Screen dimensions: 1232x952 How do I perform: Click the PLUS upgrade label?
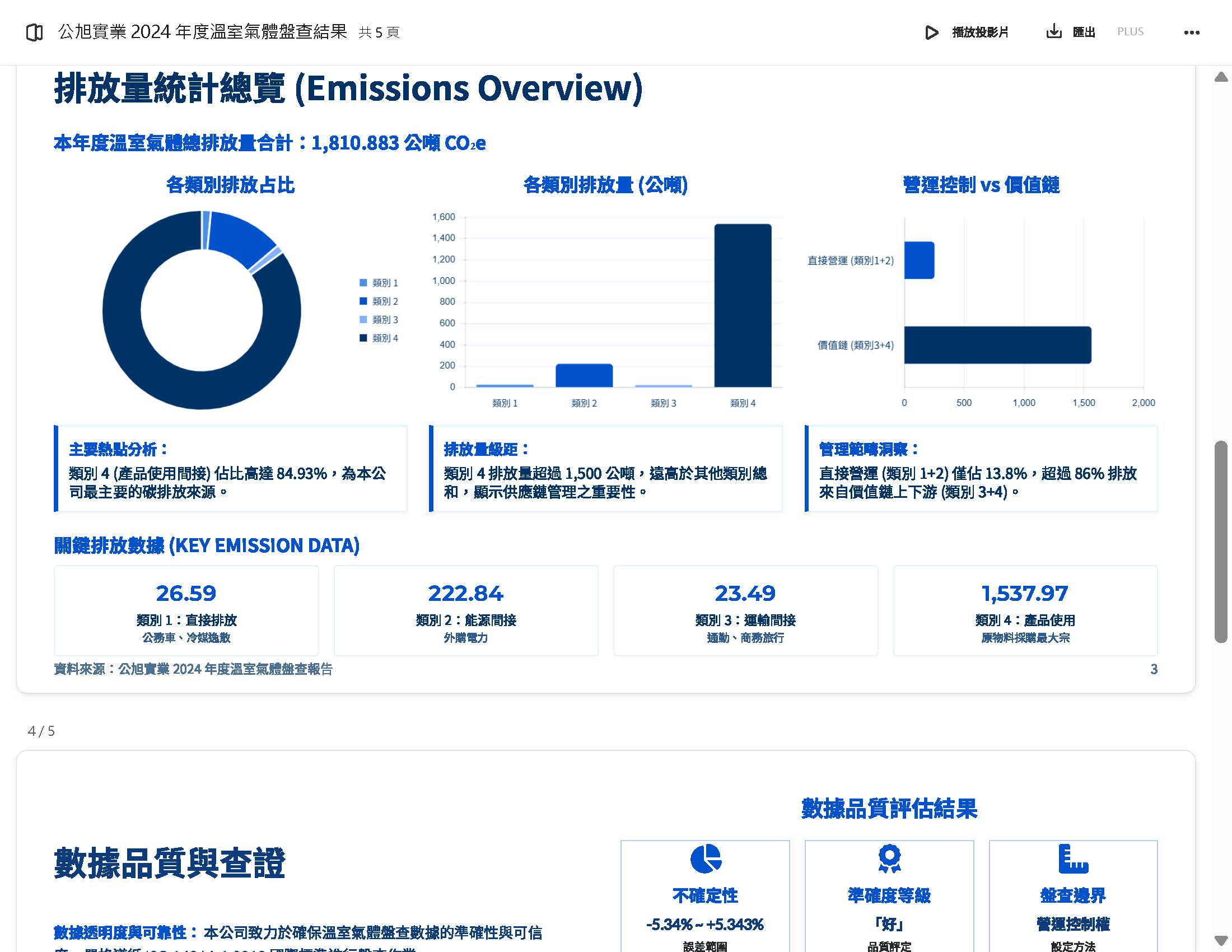pos(1130,31)
